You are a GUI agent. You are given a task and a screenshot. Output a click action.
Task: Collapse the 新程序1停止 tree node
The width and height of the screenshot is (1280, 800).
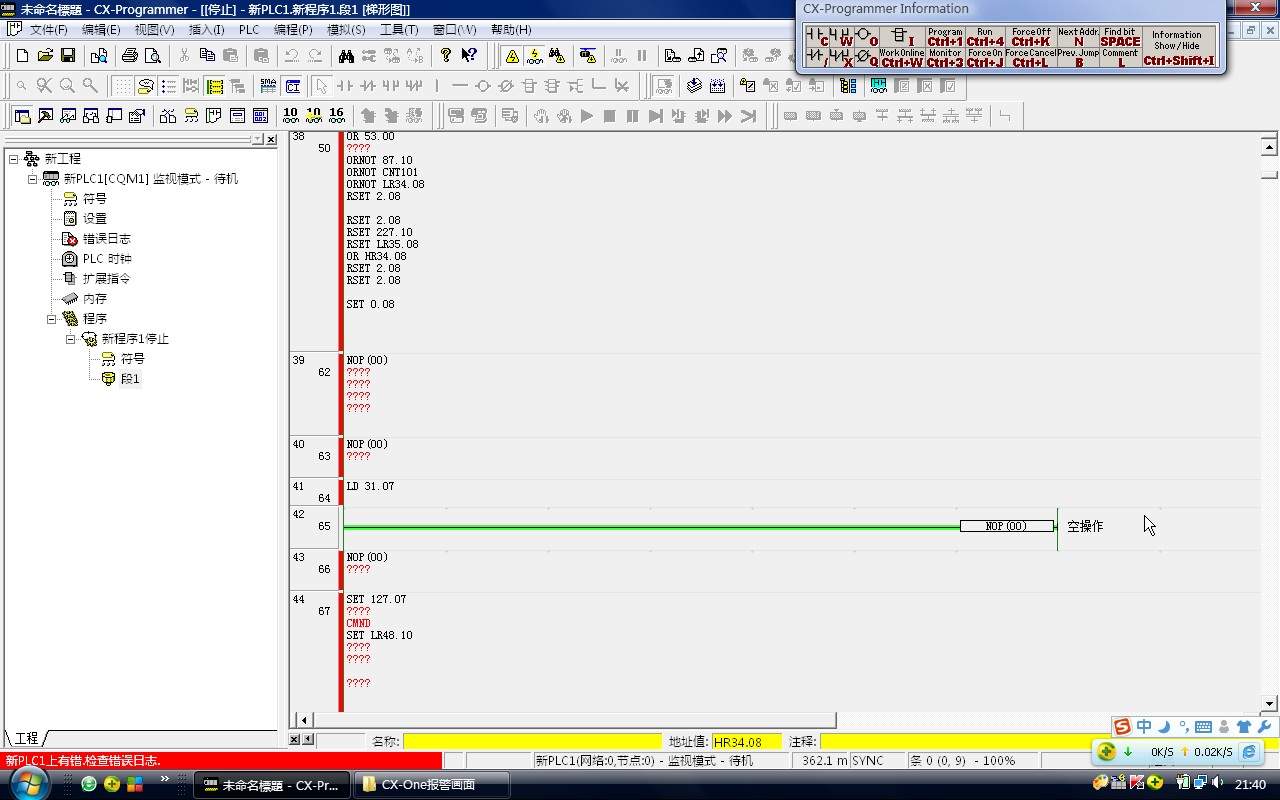pyautogui.click(x=71, y=339)
